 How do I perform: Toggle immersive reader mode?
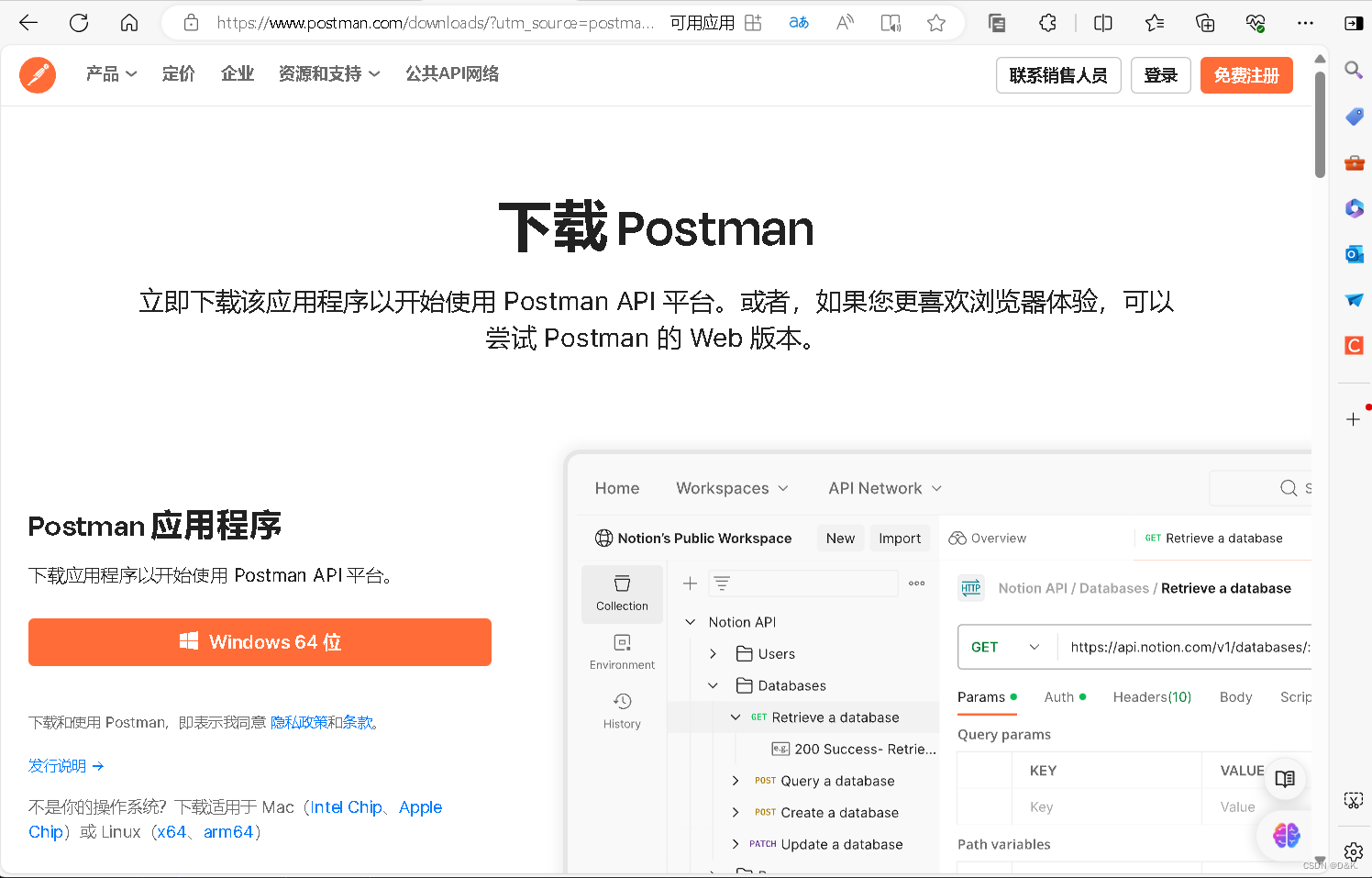coord(891,22)
